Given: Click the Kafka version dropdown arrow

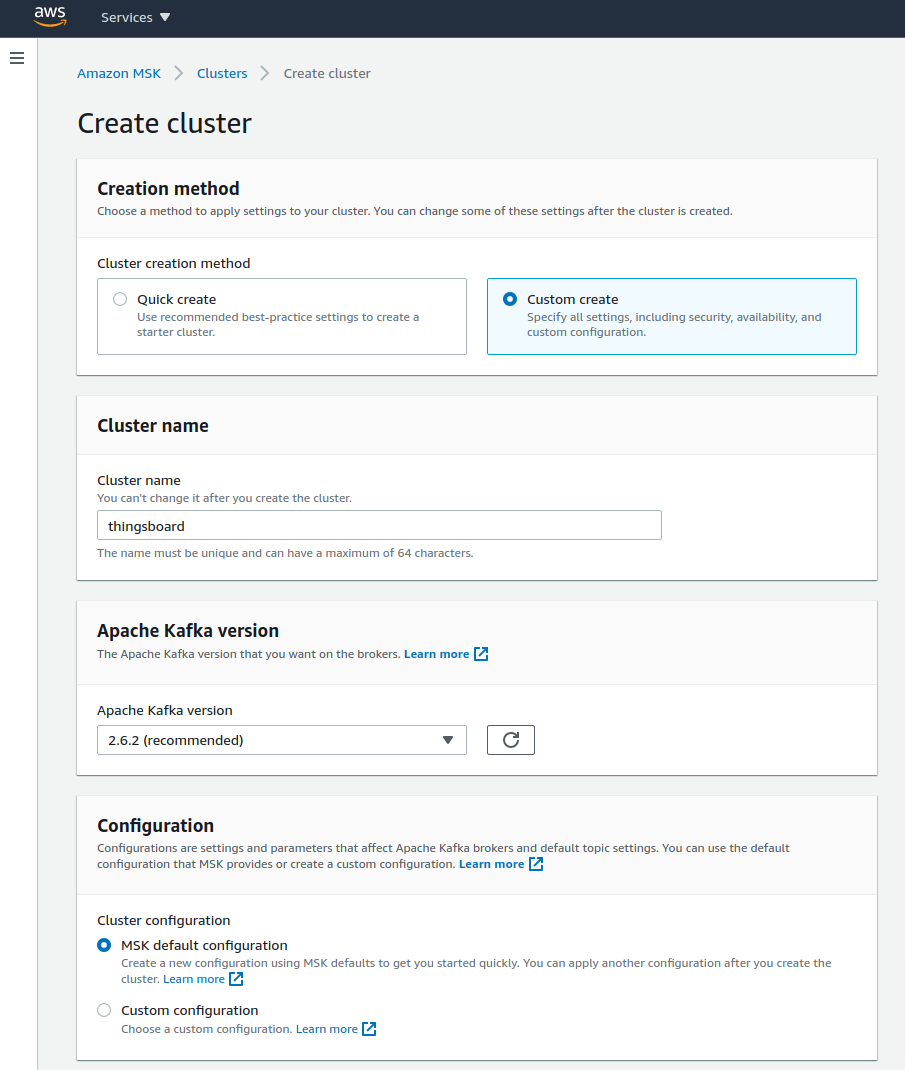Looking at the screenshot, I should coord(448,740).
